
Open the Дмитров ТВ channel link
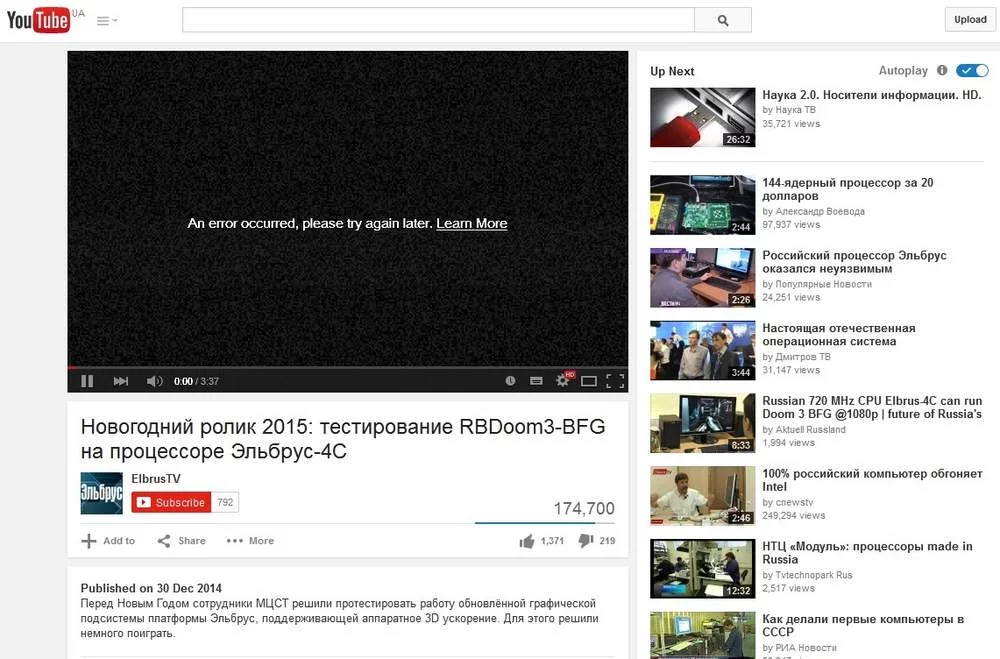click(x=803, y=357)
